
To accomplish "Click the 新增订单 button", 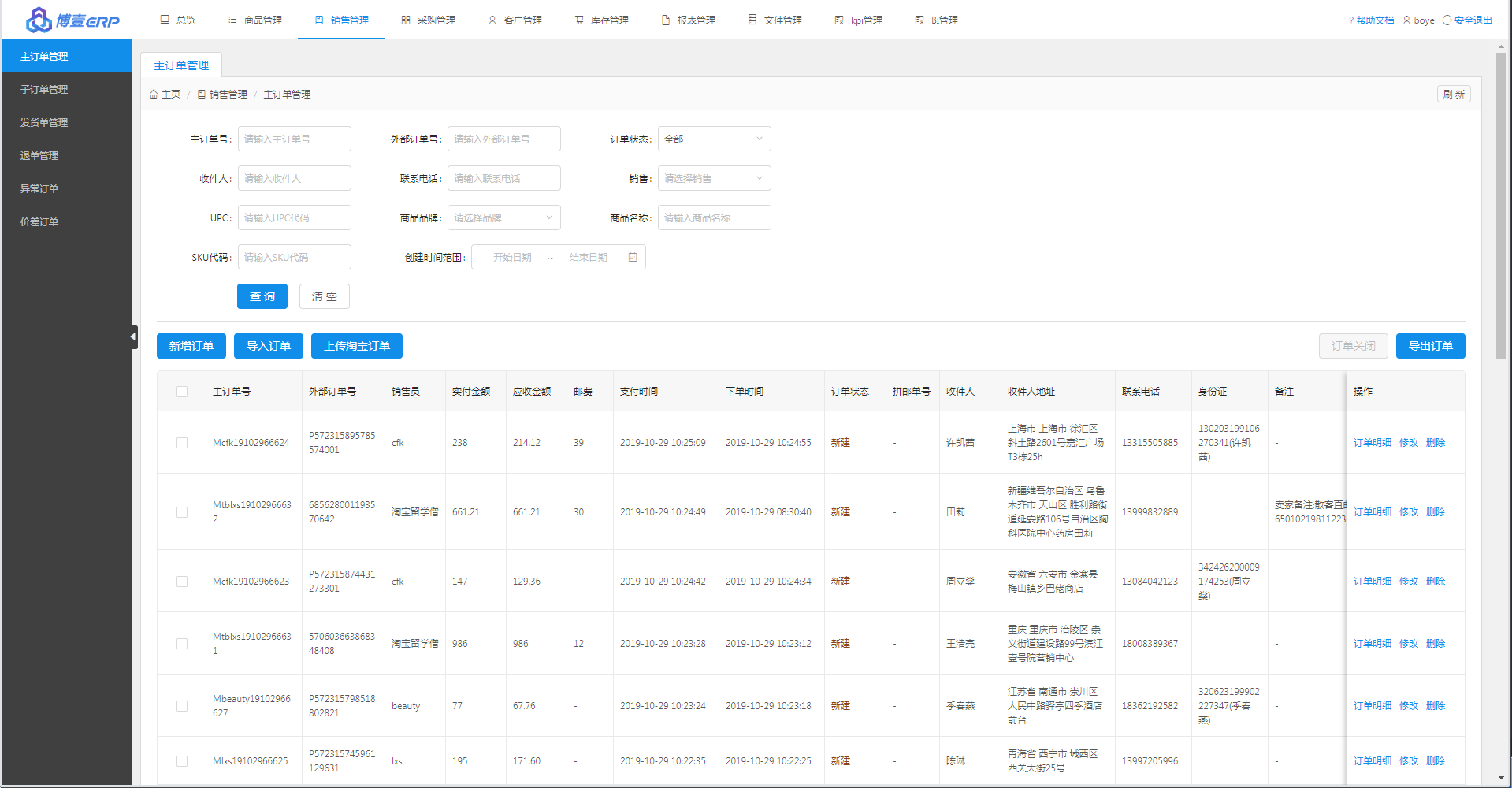I will coord(191,346).
